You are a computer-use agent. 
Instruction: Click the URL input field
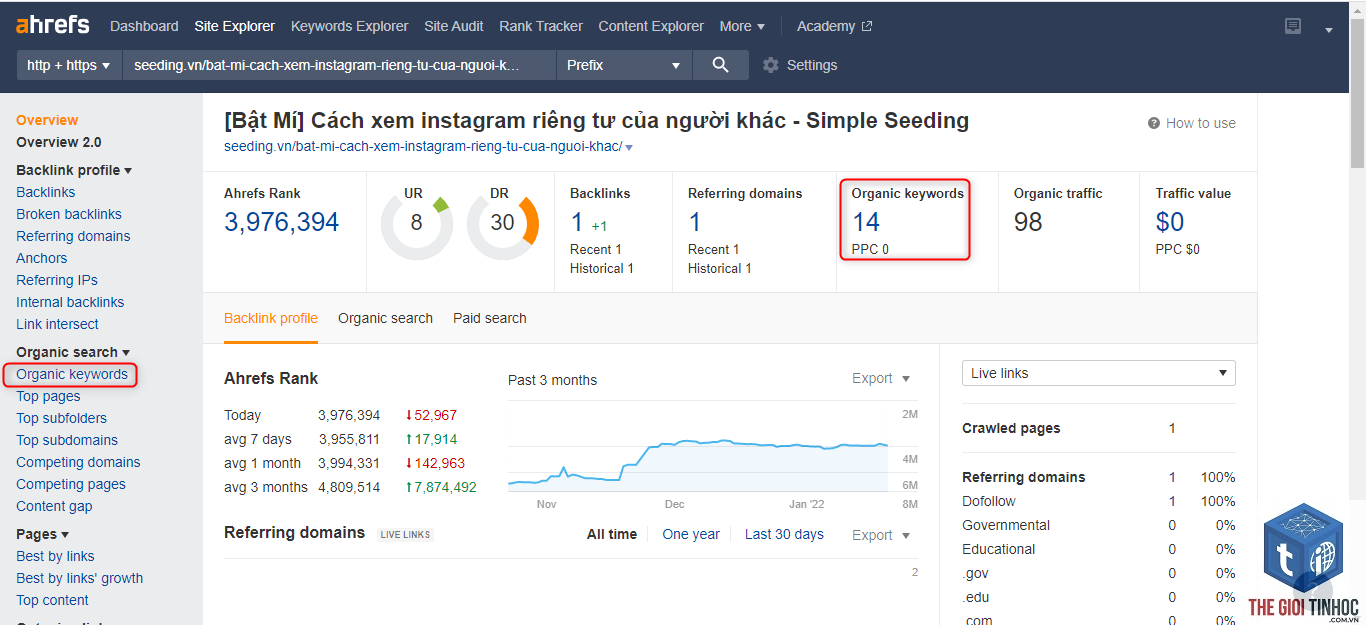pos(339,65)
